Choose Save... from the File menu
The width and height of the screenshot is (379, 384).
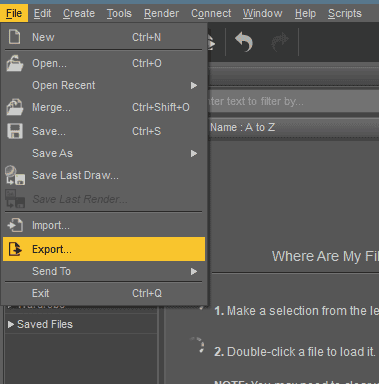click(x=104, y=131)
